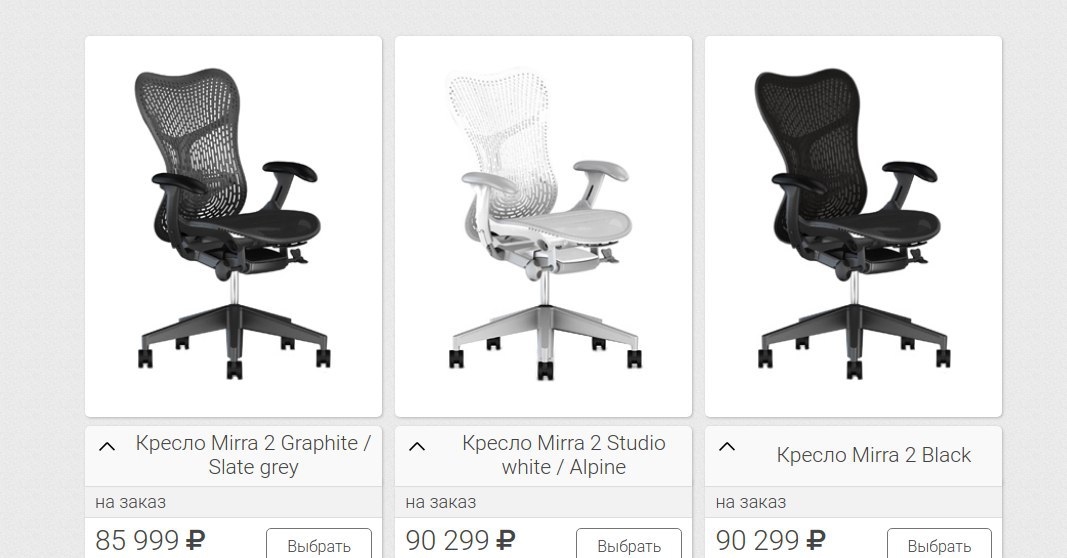This screenshot has width=1067, height=558.
Task: Click на заказ status under Studio white chair
Action: pos(441,503)
